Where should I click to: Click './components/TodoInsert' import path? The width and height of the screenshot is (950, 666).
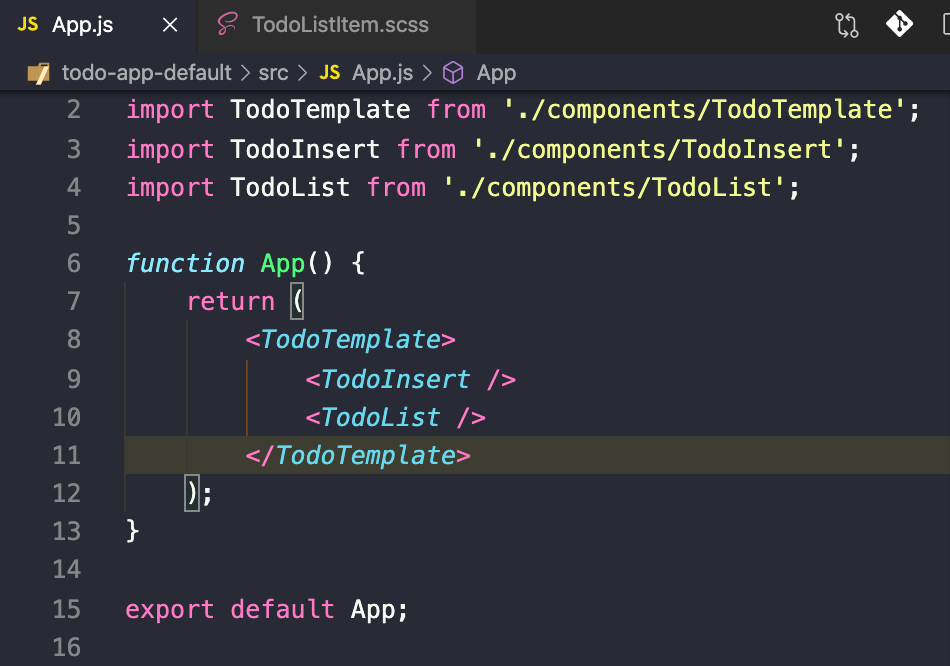pos(659,150)
